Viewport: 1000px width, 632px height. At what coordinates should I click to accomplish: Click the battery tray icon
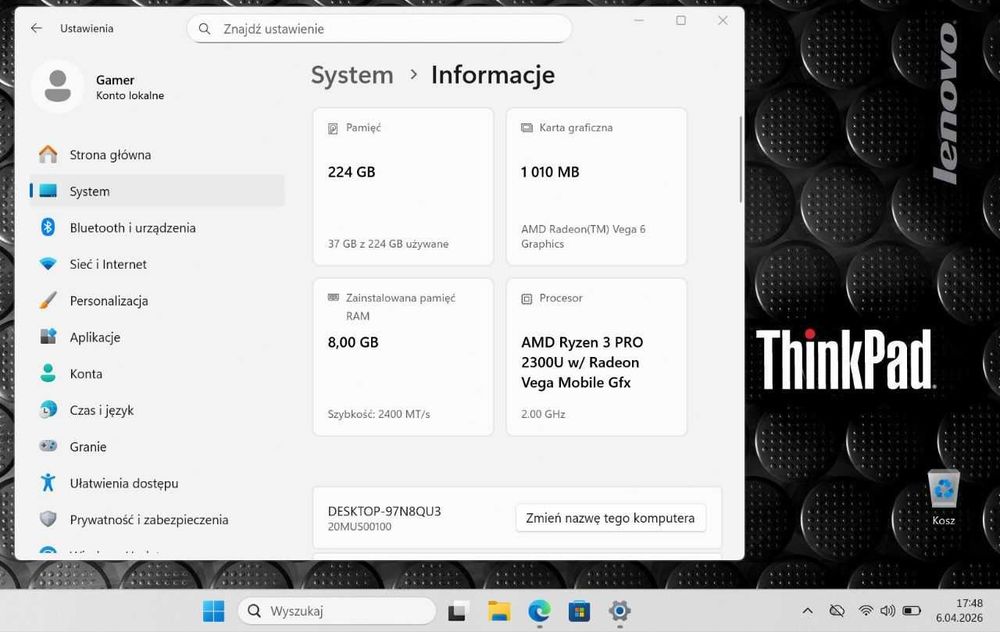click(911, 611)
